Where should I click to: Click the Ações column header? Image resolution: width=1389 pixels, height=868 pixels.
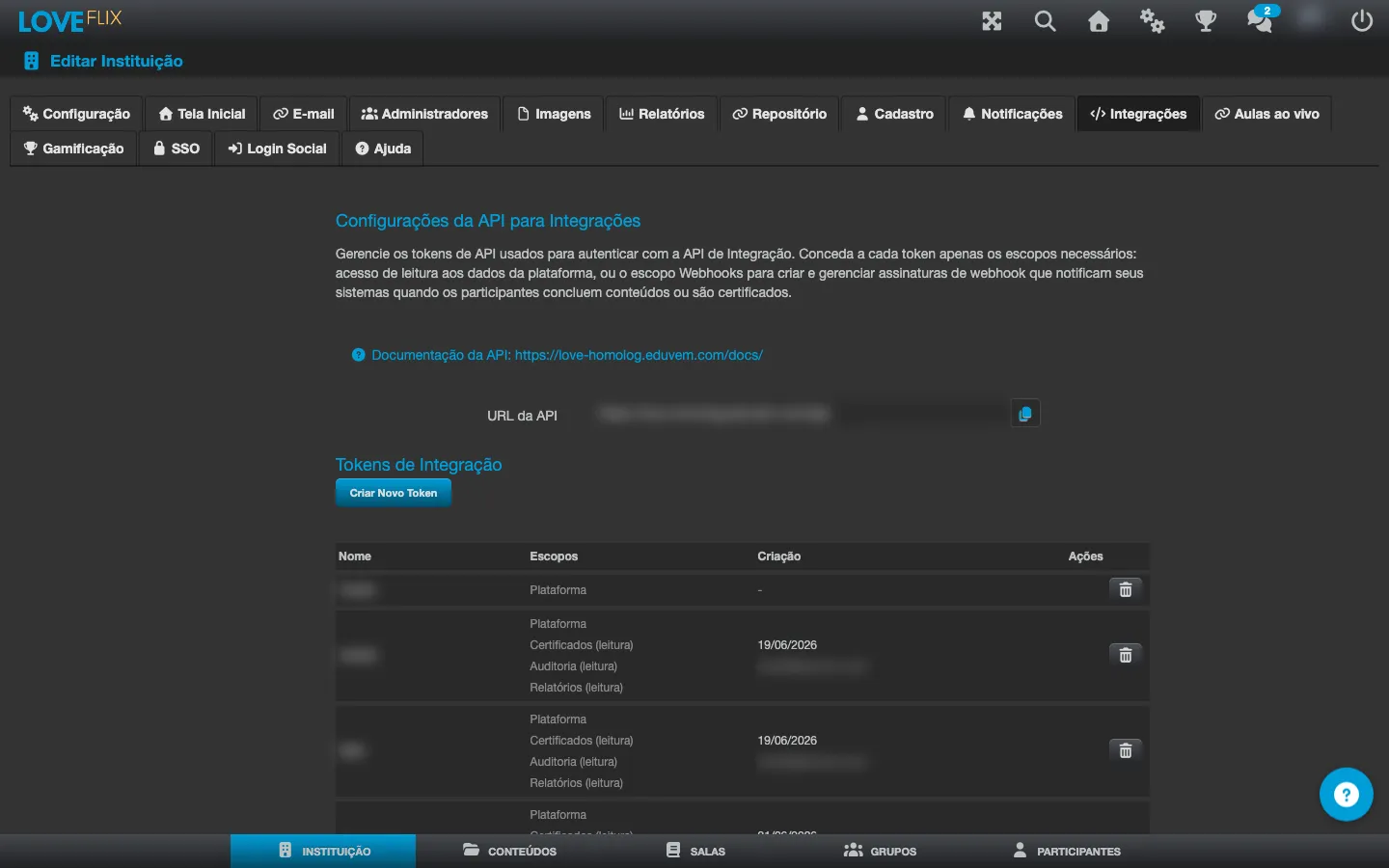[1085, 556]
